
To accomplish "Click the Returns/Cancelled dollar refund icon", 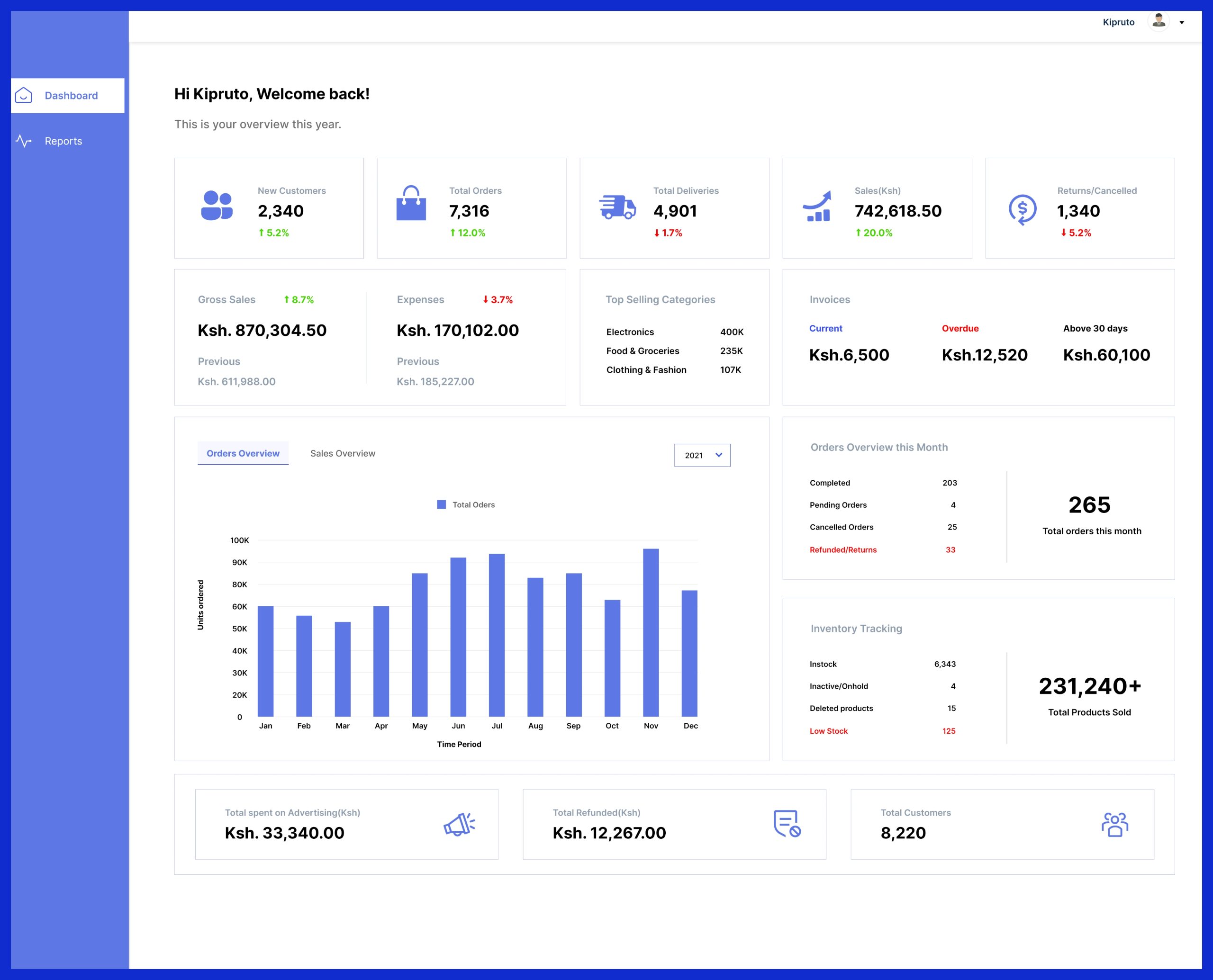I will click(1022, 209).
